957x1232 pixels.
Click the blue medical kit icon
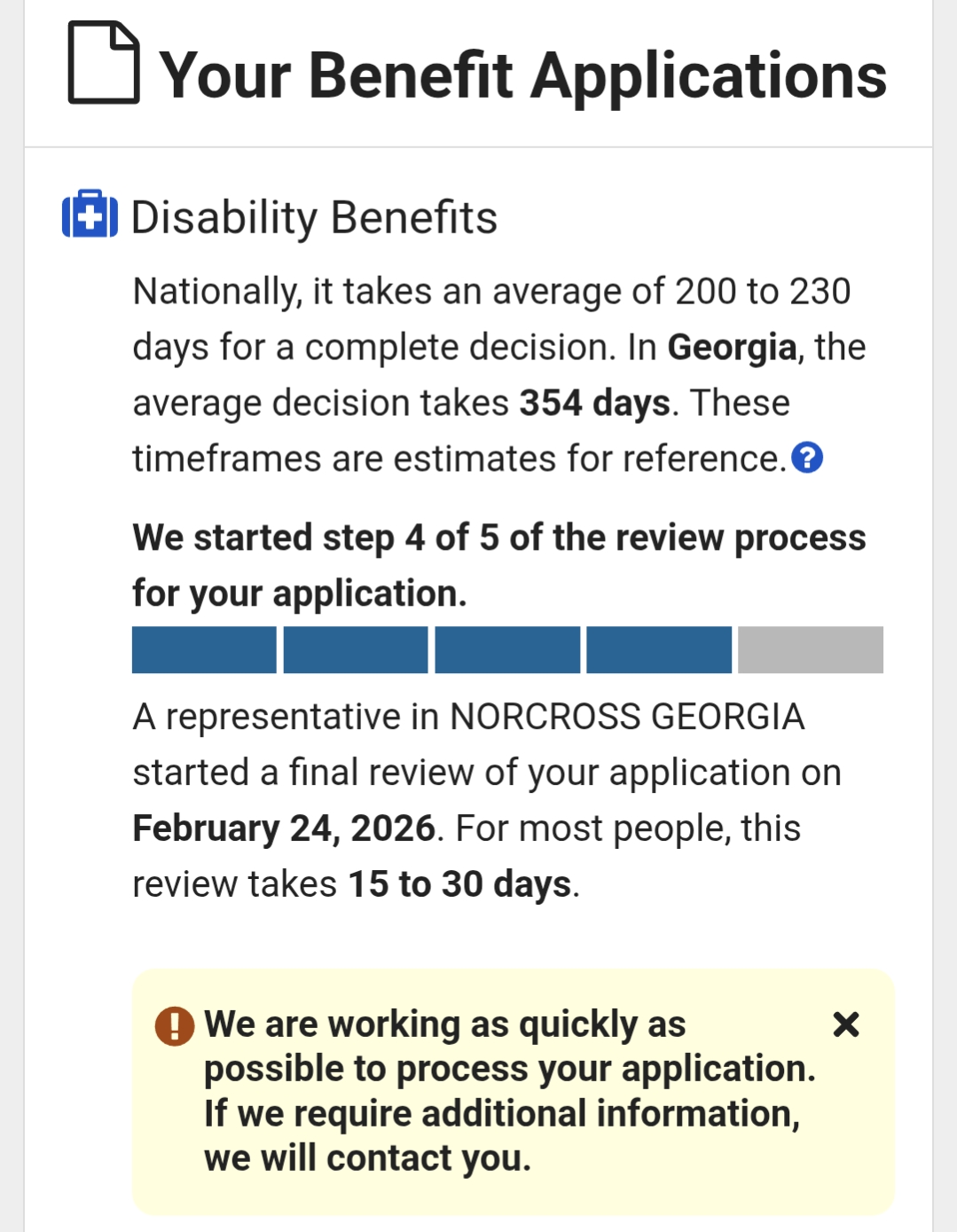tap(90, 214)
